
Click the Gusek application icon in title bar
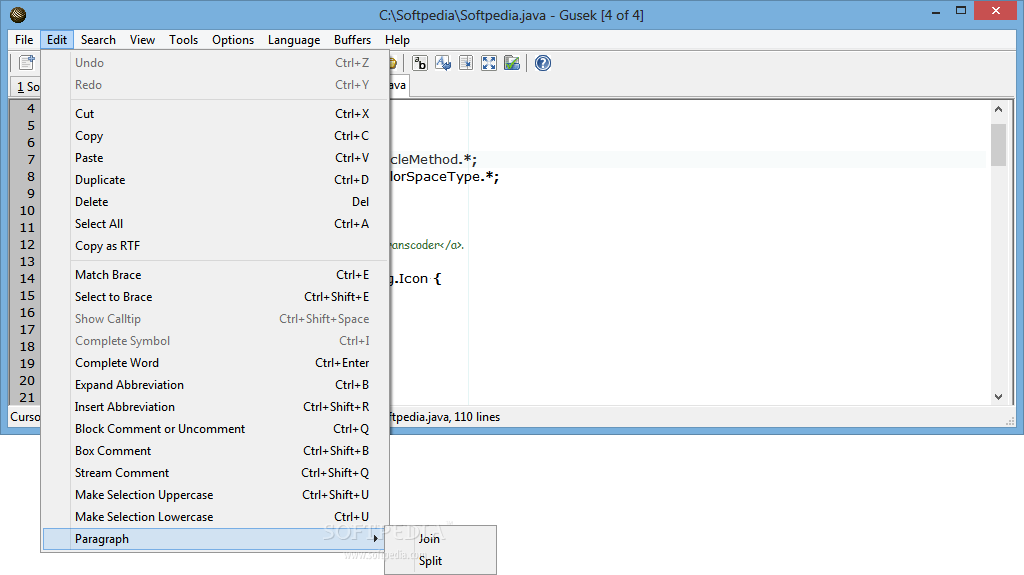coord(18,14)
